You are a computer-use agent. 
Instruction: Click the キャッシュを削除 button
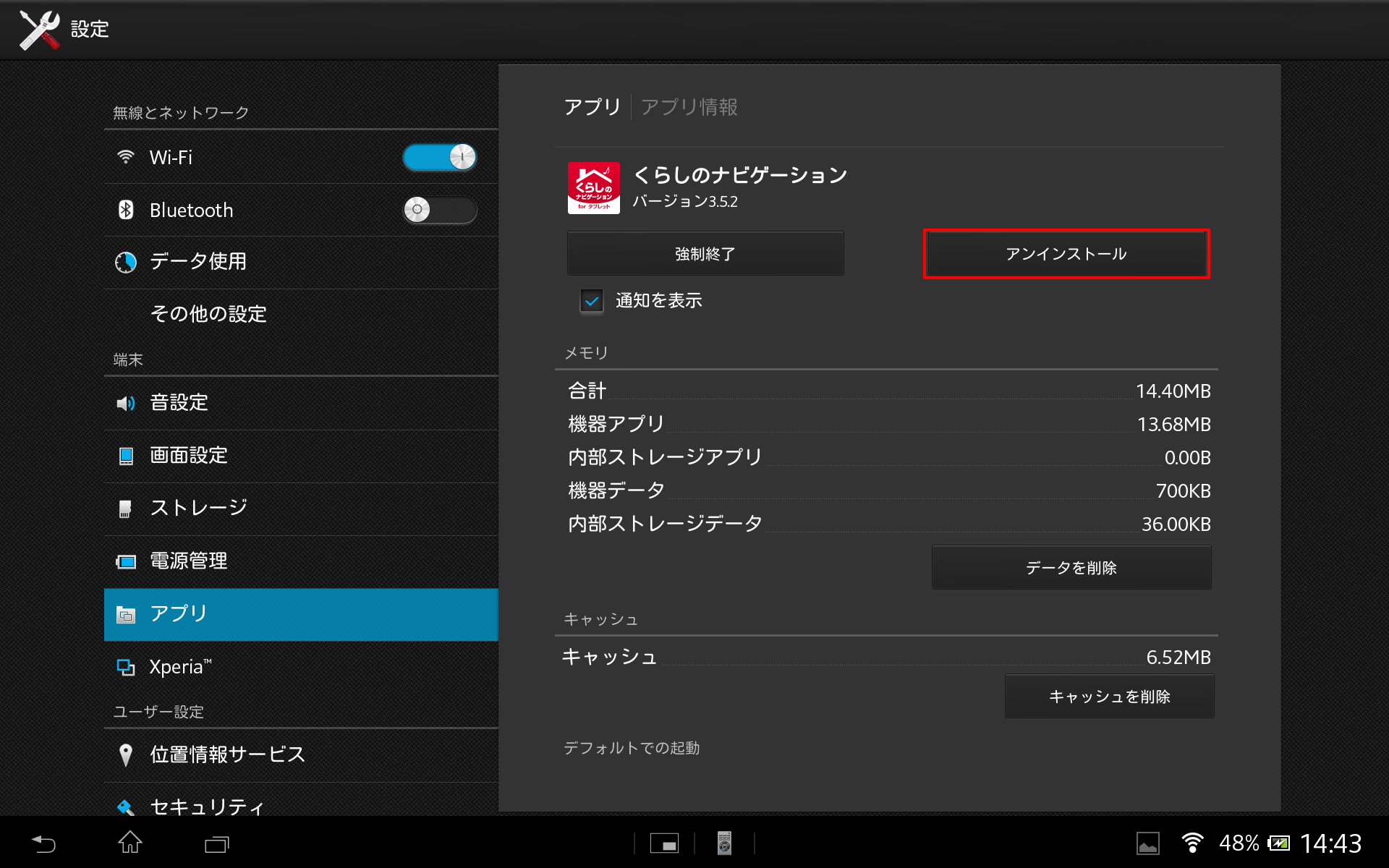coord(1110,697)
